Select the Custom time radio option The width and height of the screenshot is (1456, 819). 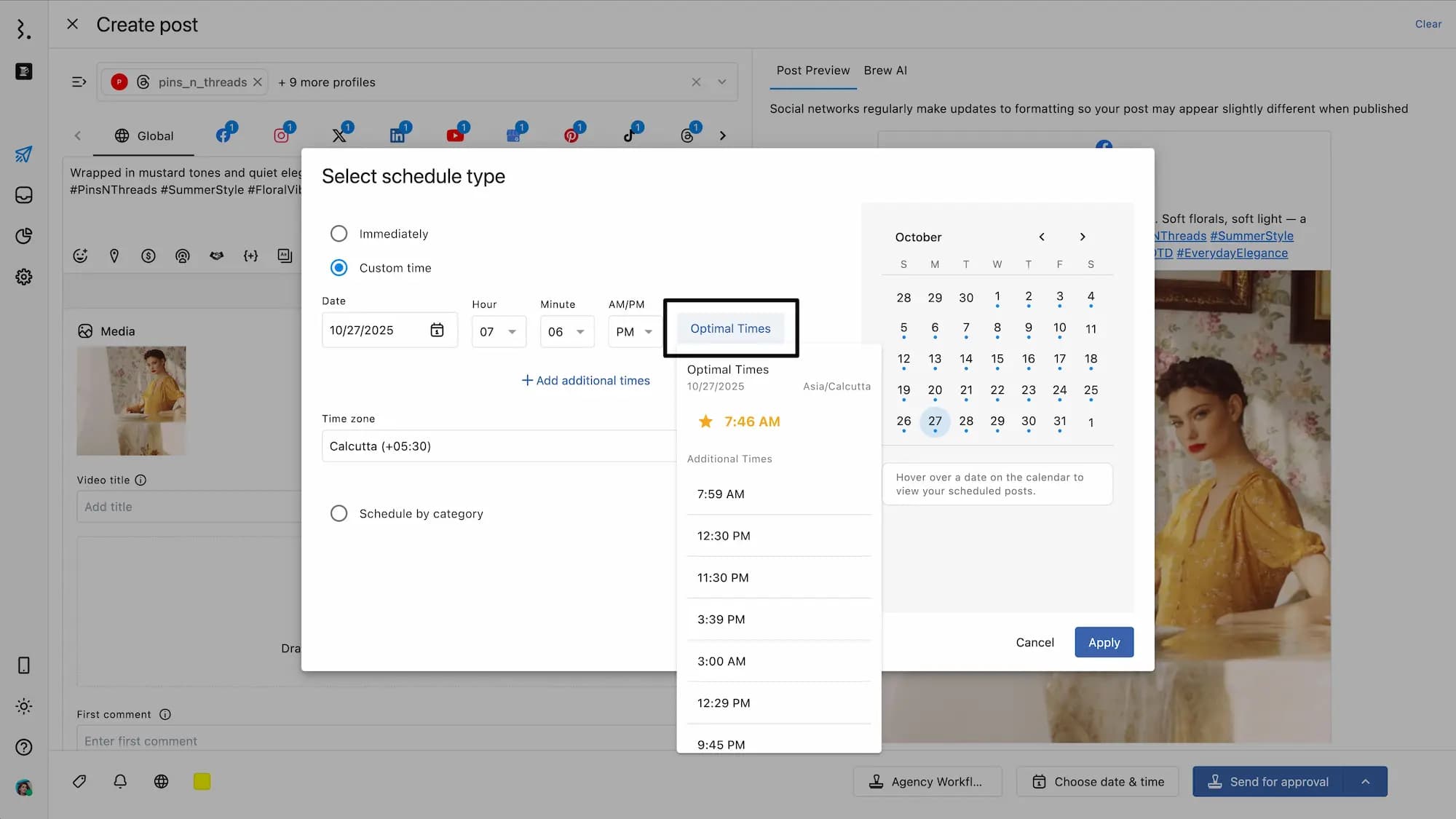tap(339, 268)
